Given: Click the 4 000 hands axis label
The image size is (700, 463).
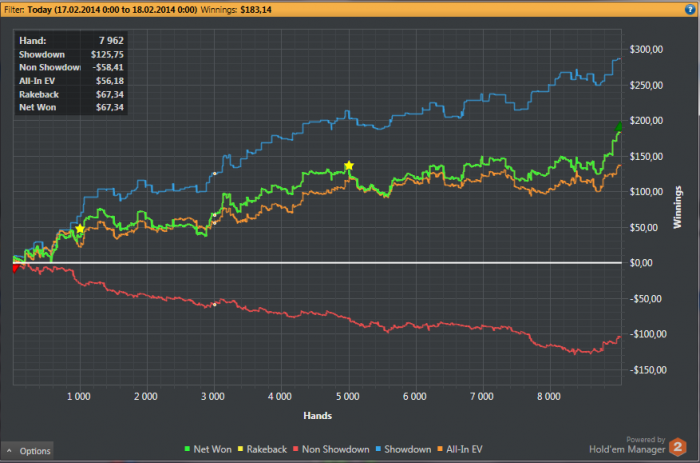Looking at the screenshot, I should pyautogui.click(x=280, y=396).
